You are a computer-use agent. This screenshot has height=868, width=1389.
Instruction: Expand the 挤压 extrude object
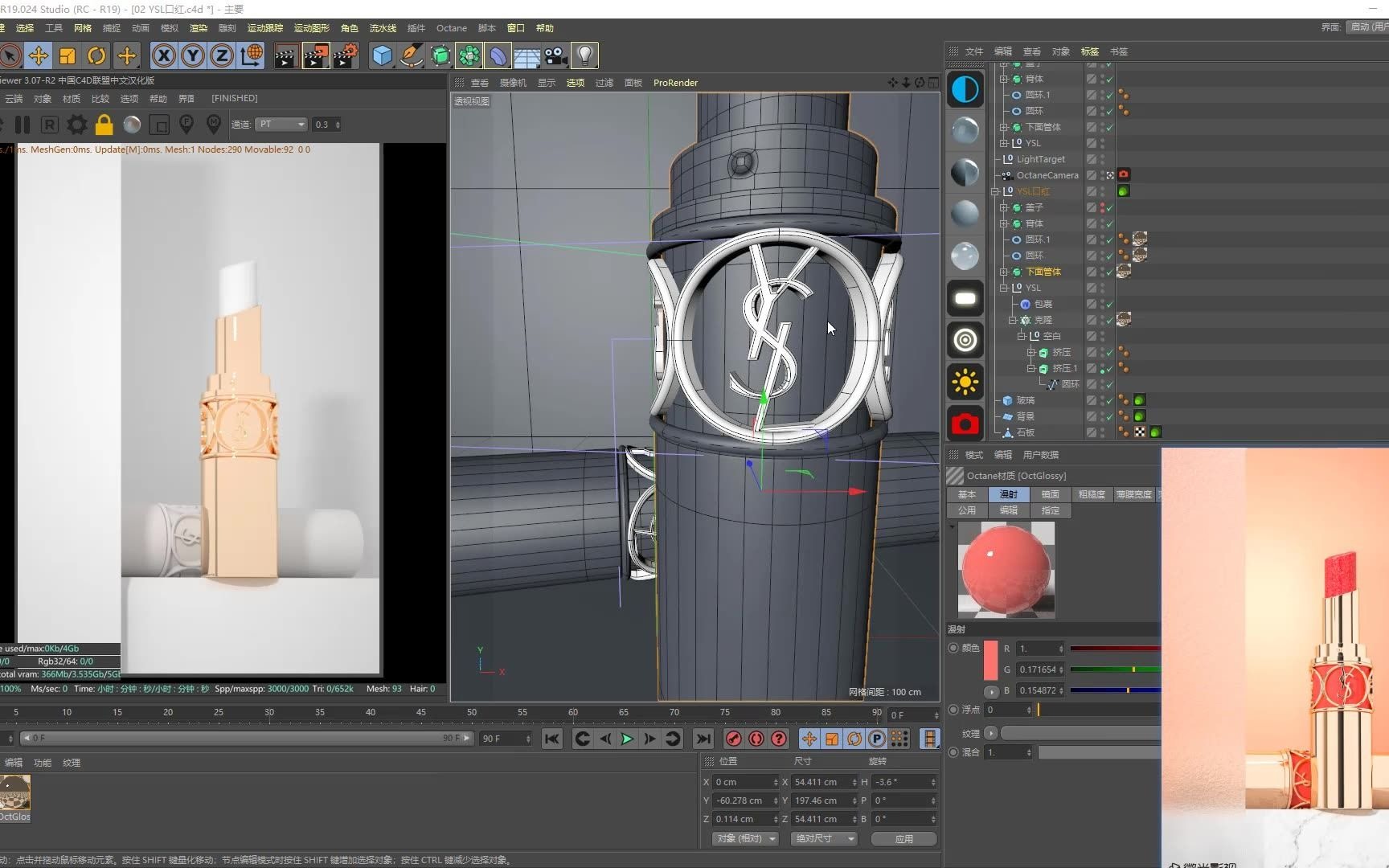1030,352
